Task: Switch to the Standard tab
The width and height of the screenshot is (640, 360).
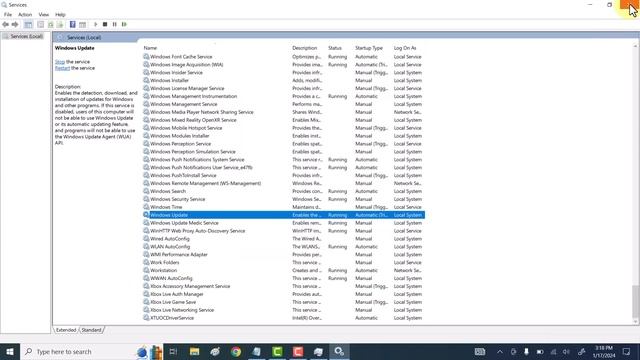Action: click(91, 330)
